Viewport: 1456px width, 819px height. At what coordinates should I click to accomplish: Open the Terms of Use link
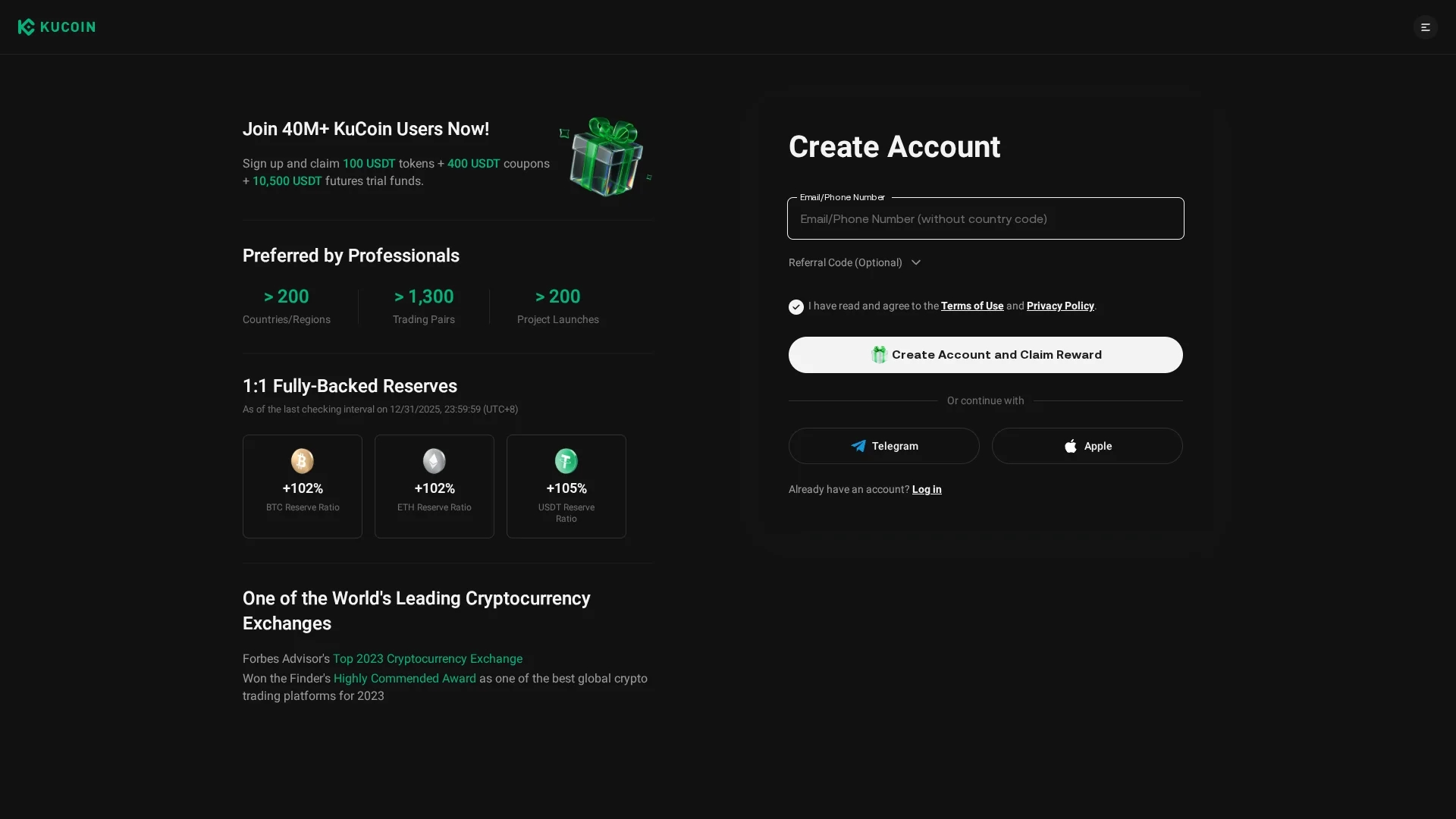[971, 306]
